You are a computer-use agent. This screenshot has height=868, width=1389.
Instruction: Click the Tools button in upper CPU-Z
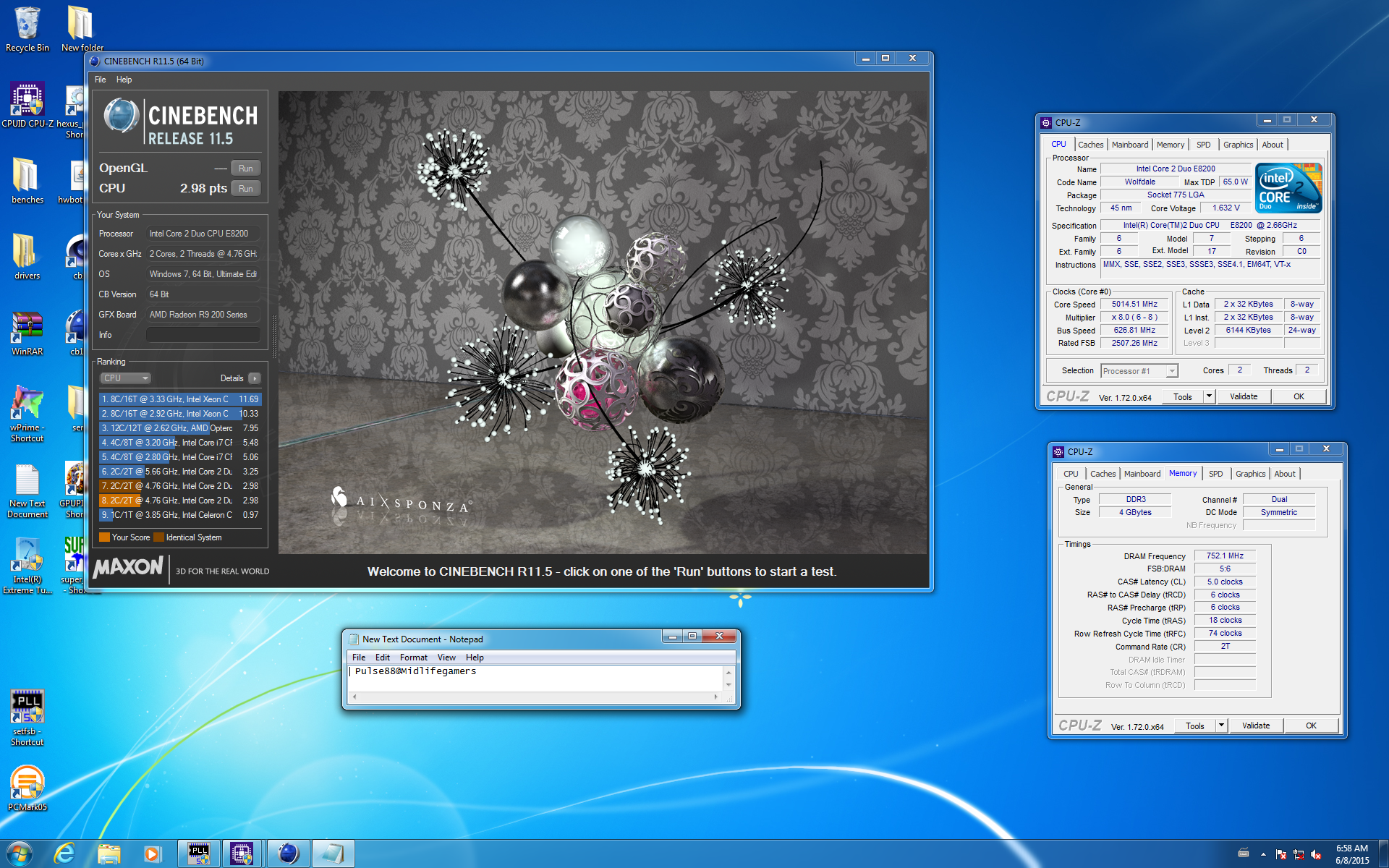tap(1183, 396)
